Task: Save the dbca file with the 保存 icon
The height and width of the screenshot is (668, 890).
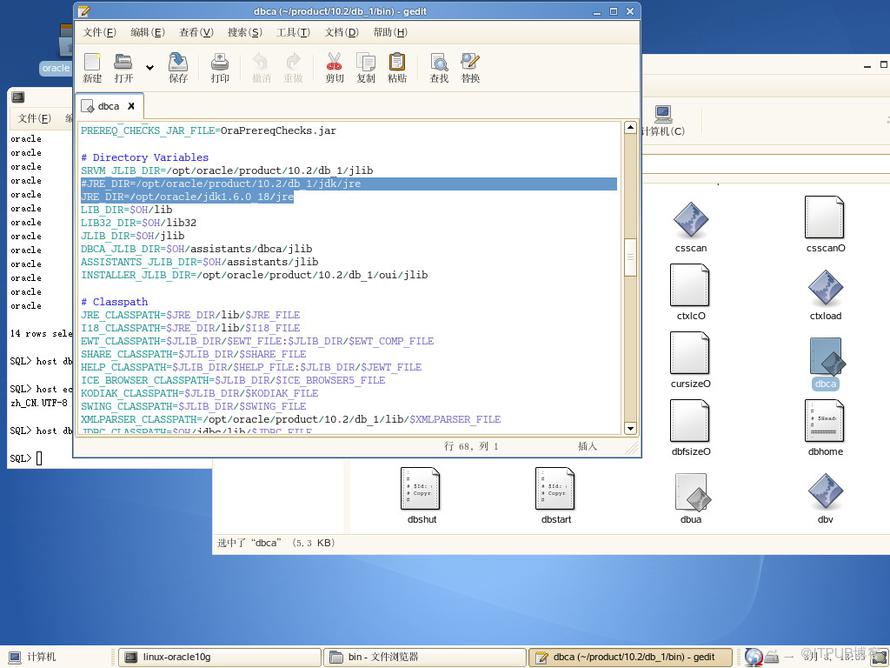Action: point(178,68)
